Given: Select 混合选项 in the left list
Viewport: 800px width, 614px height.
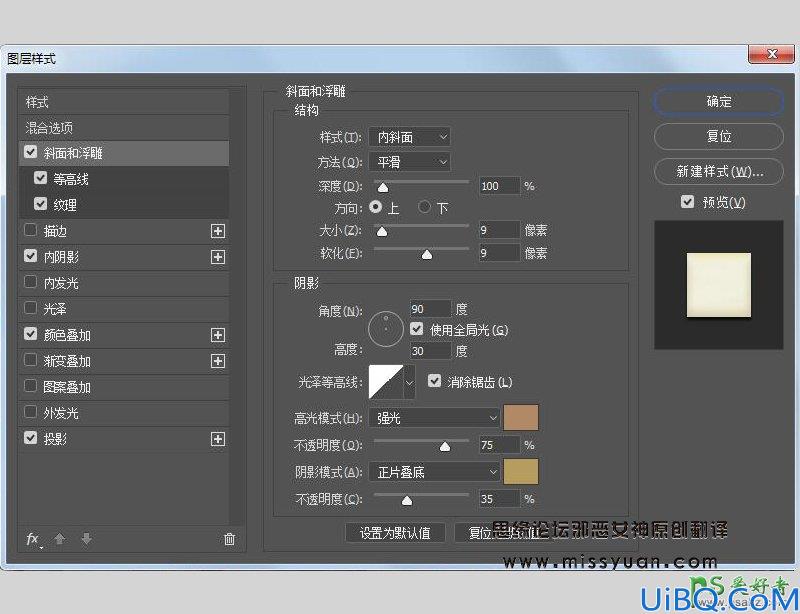Looking at the screenshot, I should coord(123,128).
